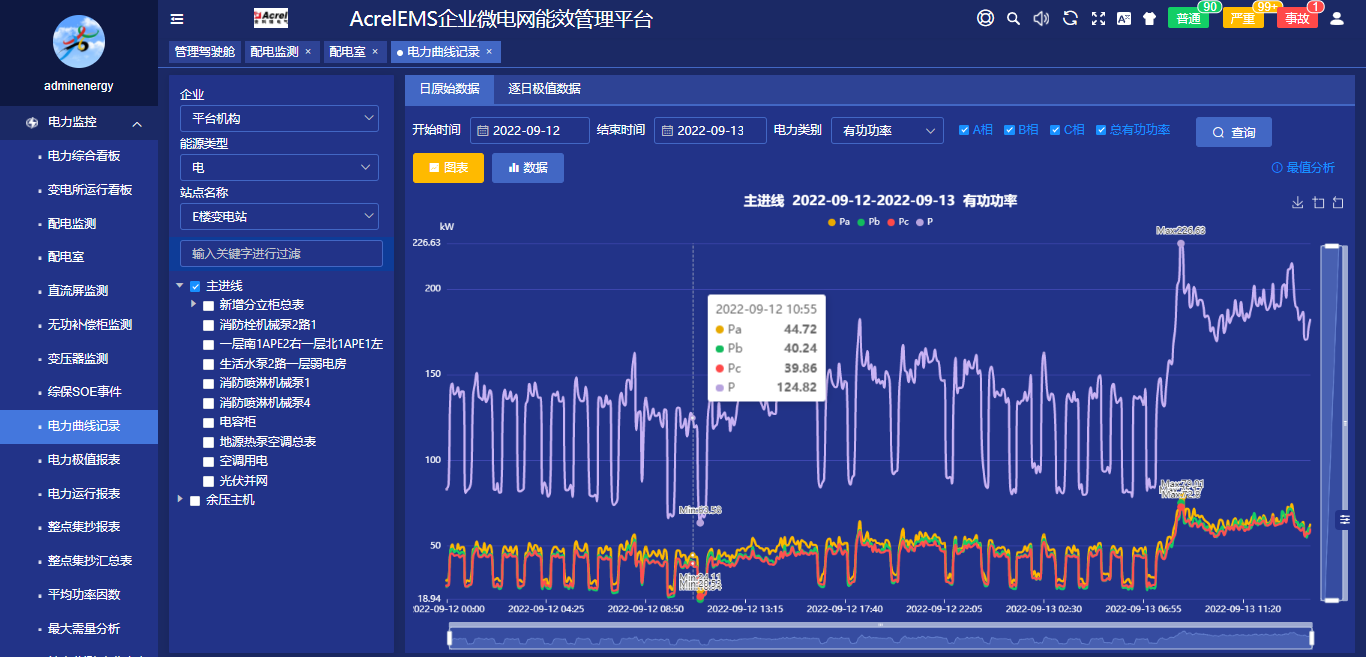Activate the chart area zoom tool
Screen dimensions: 1366x657
point(1318,202)
